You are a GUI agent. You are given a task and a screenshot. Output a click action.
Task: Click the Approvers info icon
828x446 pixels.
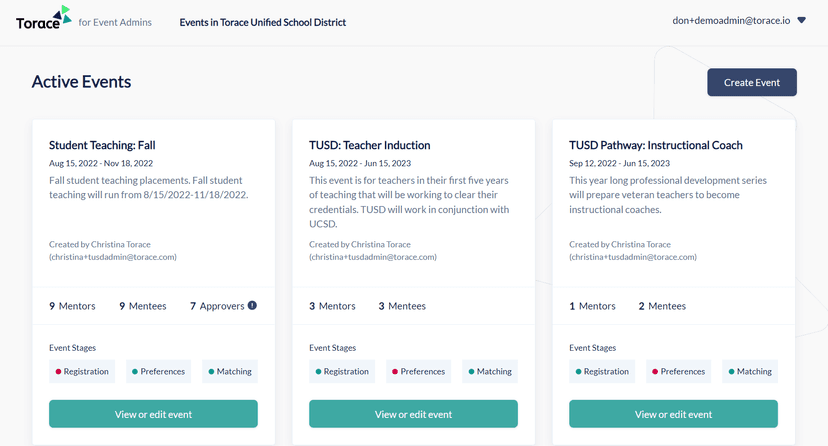pos(252,305)
